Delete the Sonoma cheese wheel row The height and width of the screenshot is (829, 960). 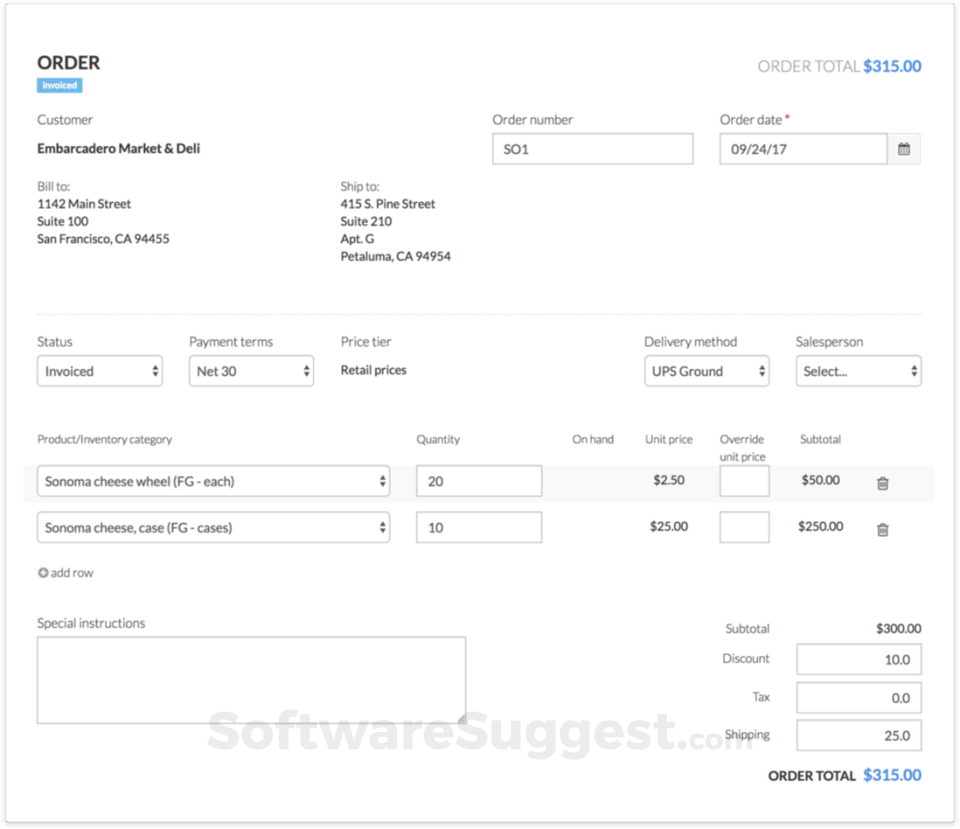[882, 483]
